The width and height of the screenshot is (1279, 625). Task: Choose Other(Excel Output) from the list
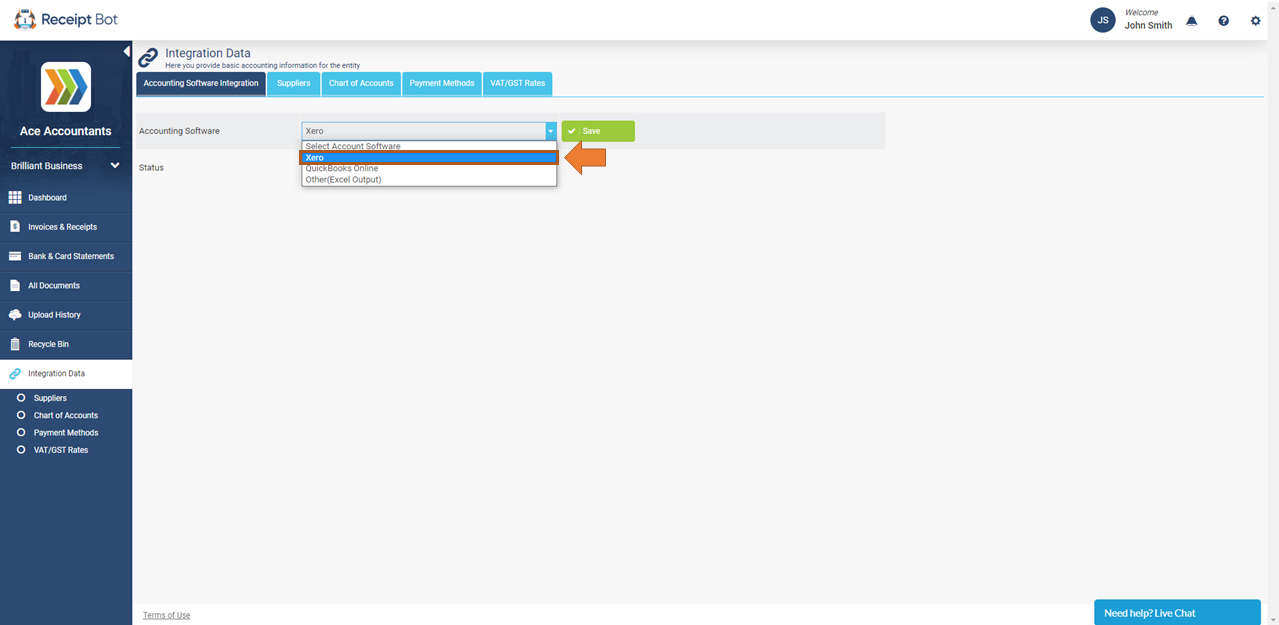click(x=429, y=179)
